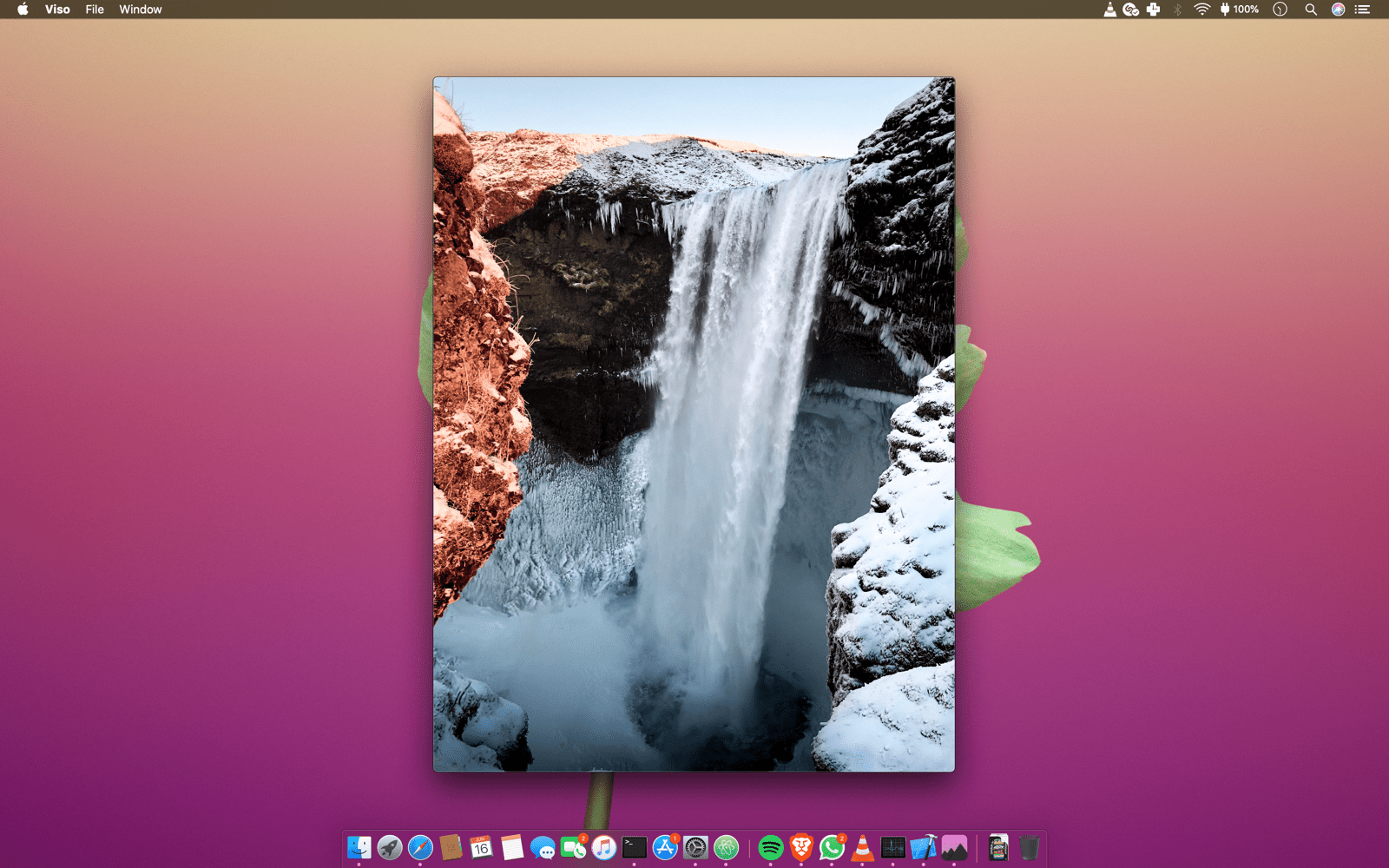
Task: Open the Atom editor in Dock
Action: (x=727, y=847)
